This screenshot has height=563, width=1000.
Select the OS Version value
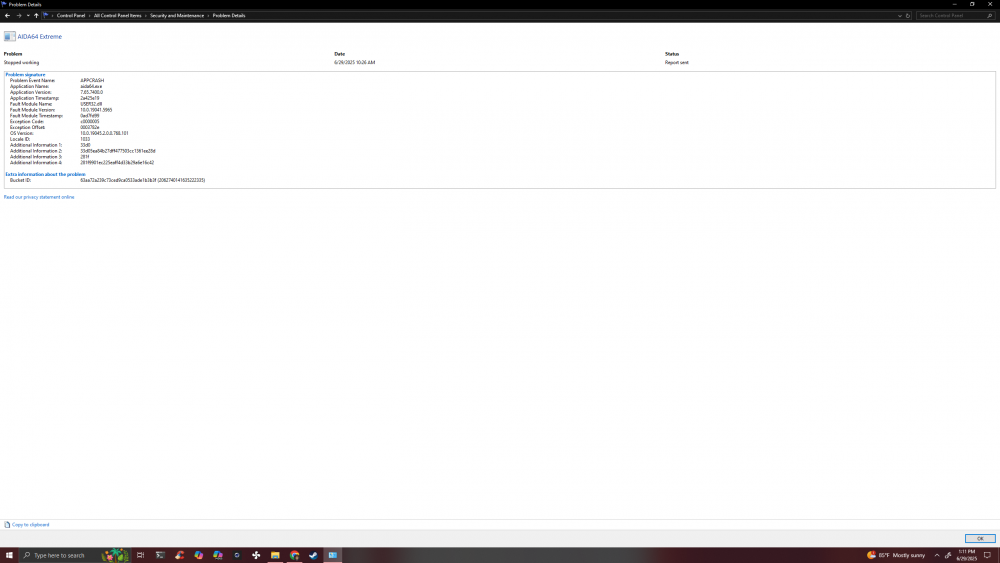[x=104, y=133]
